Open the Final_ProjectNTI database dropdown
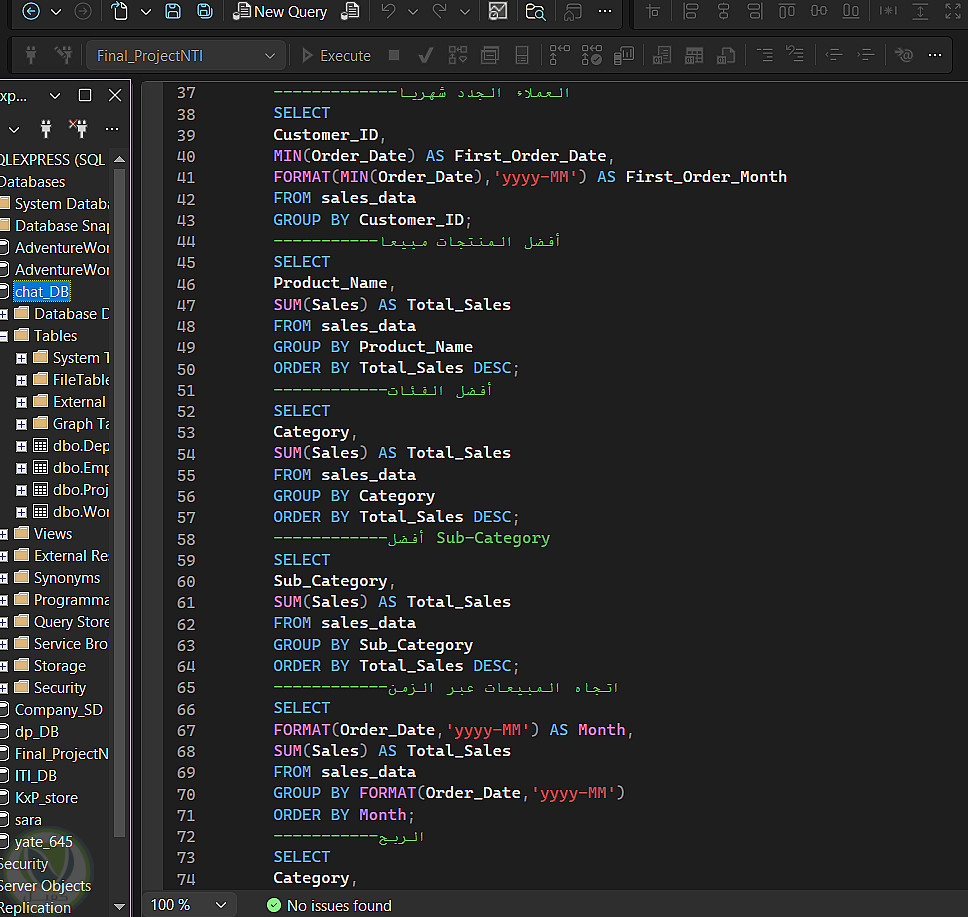Image resolution: width=968 pixels, height=917 pixels. pyautogui.click(x=269, y=56)
